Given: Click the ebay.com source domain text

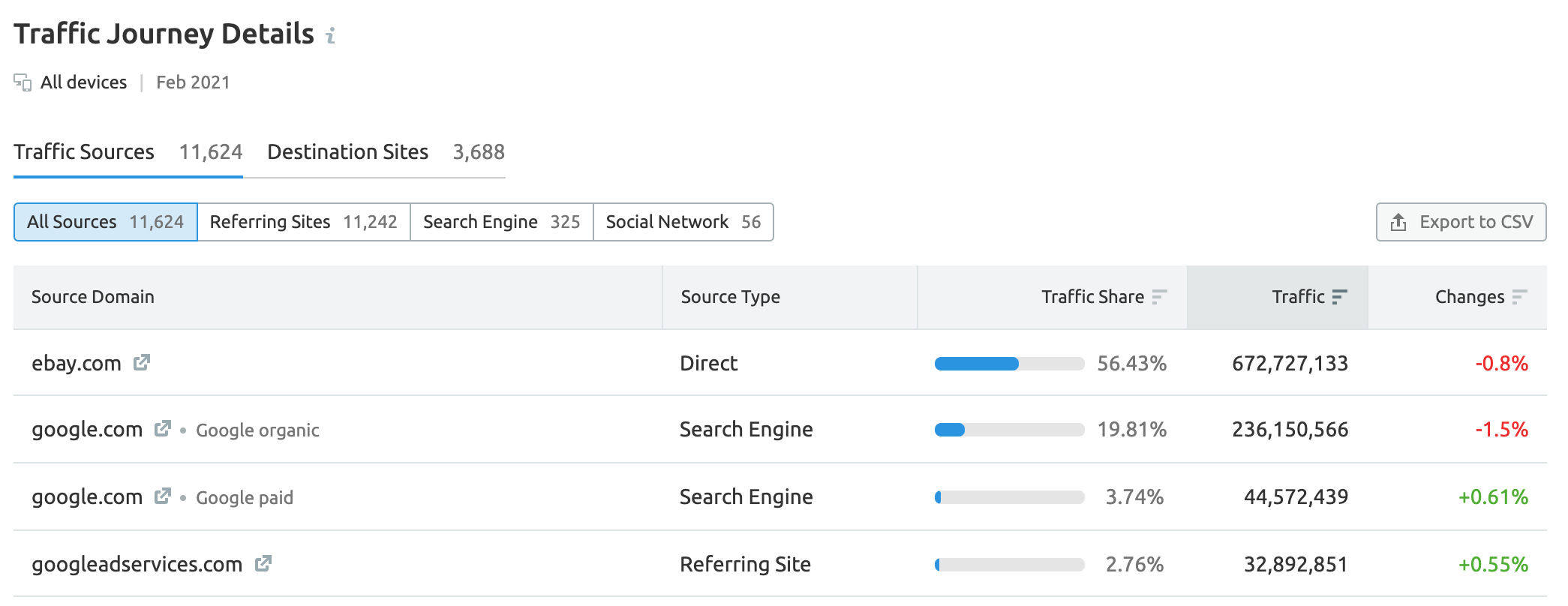Looking at the screenshot, I should (x=76, y=364).
